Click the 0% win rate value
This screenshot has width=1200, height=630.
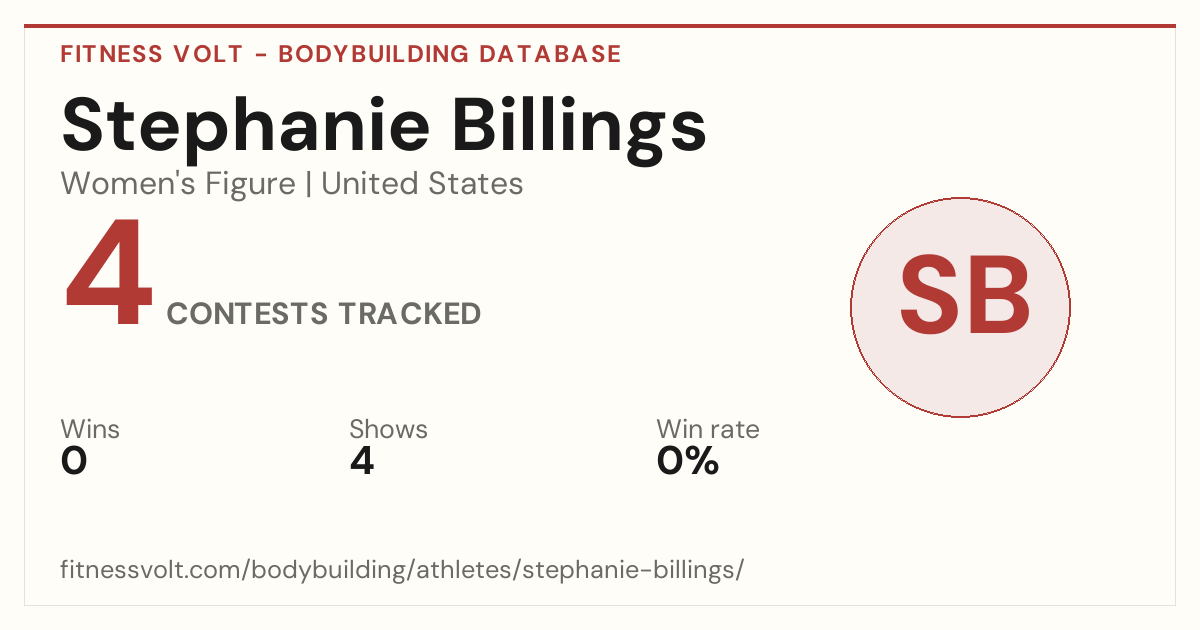click(688, 461)
